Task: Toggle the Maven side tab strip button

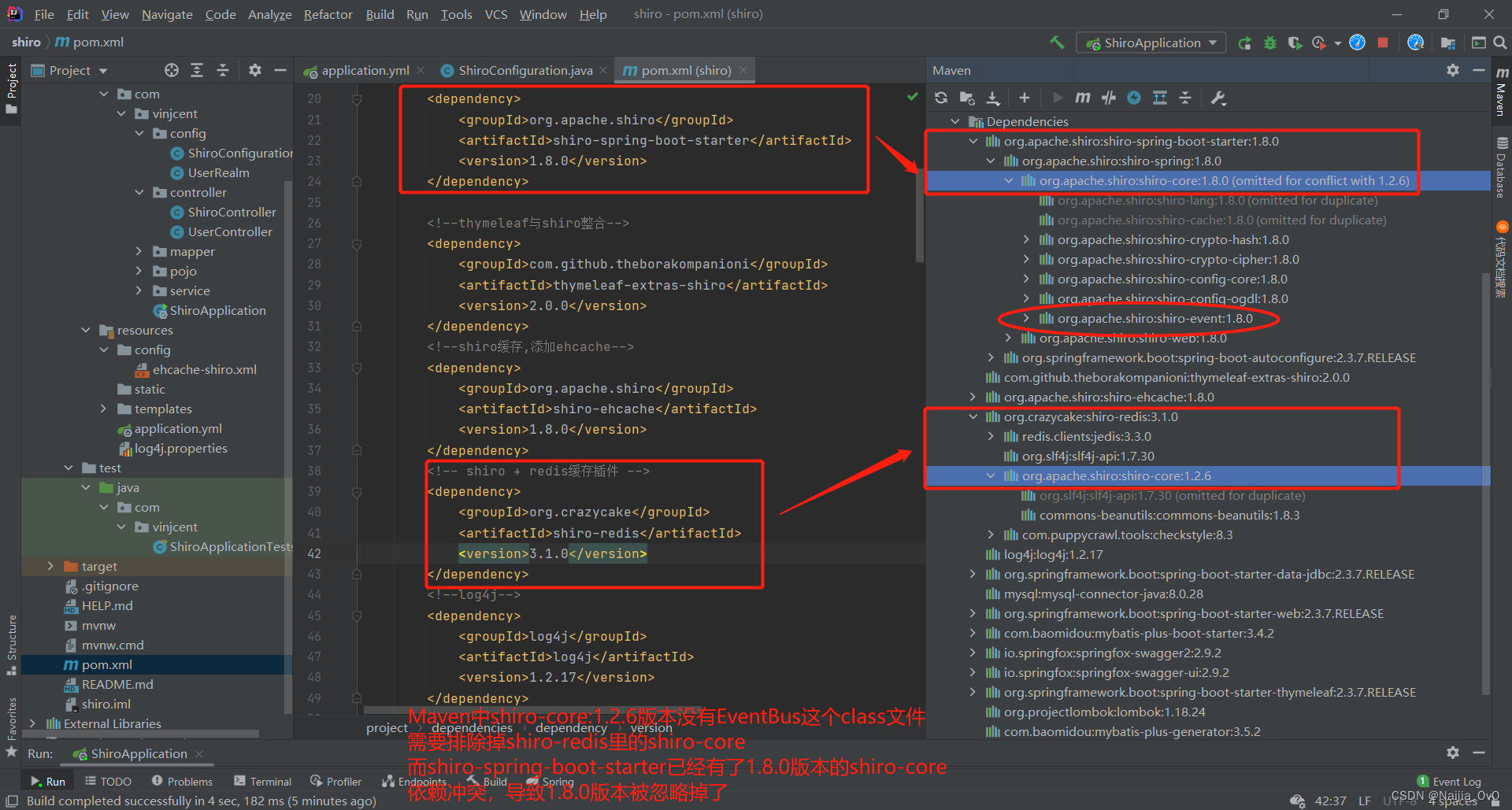Action: 1502,92
